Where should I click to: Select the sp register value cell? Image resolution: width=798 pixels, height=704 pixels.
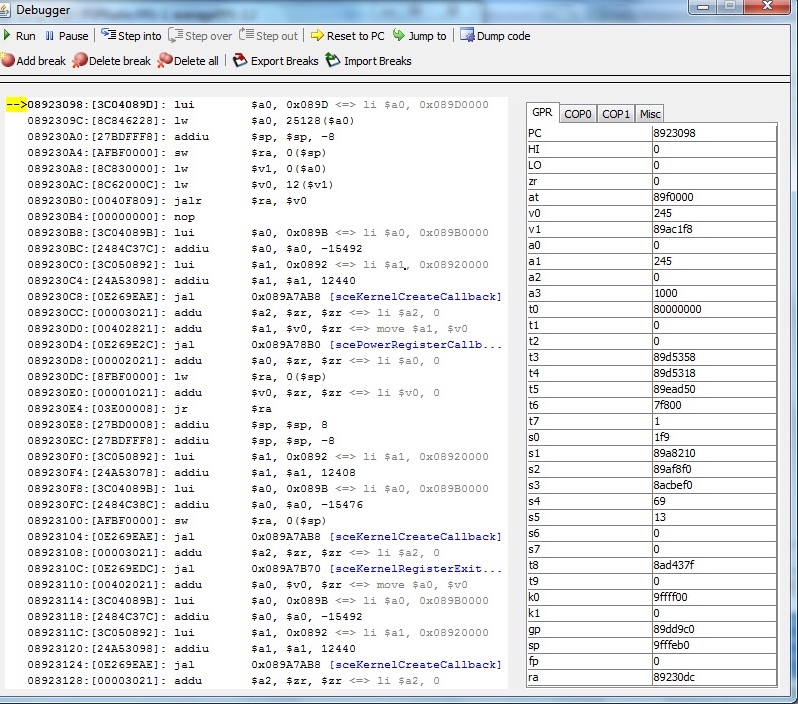click(x=712, y=645)
